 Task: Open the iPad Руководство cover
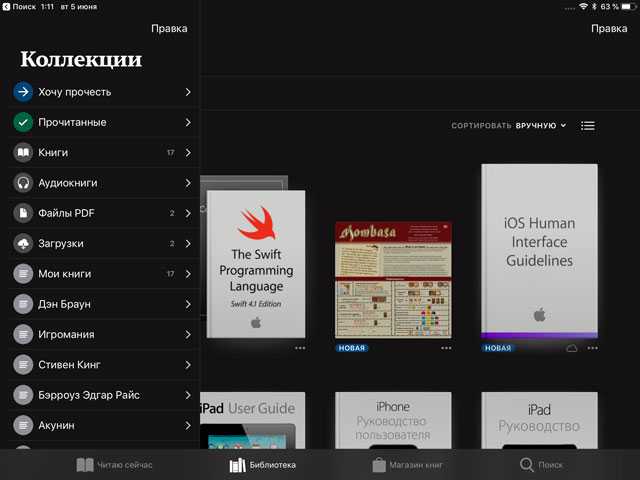click(x=539, y=420)
